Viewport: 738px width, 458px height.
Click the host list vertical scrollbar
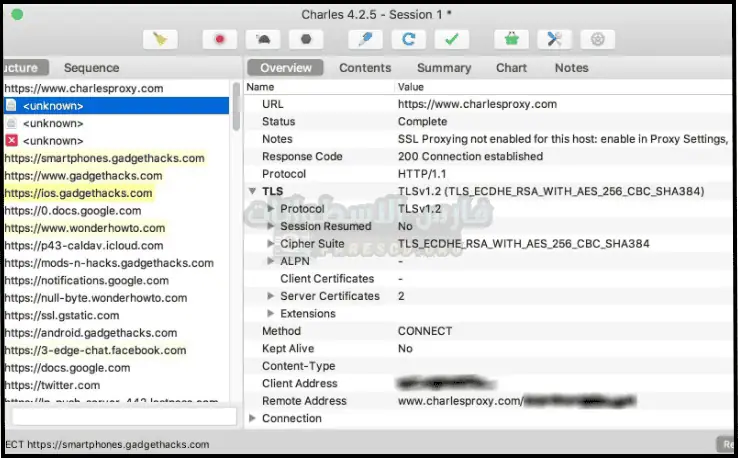237,110
